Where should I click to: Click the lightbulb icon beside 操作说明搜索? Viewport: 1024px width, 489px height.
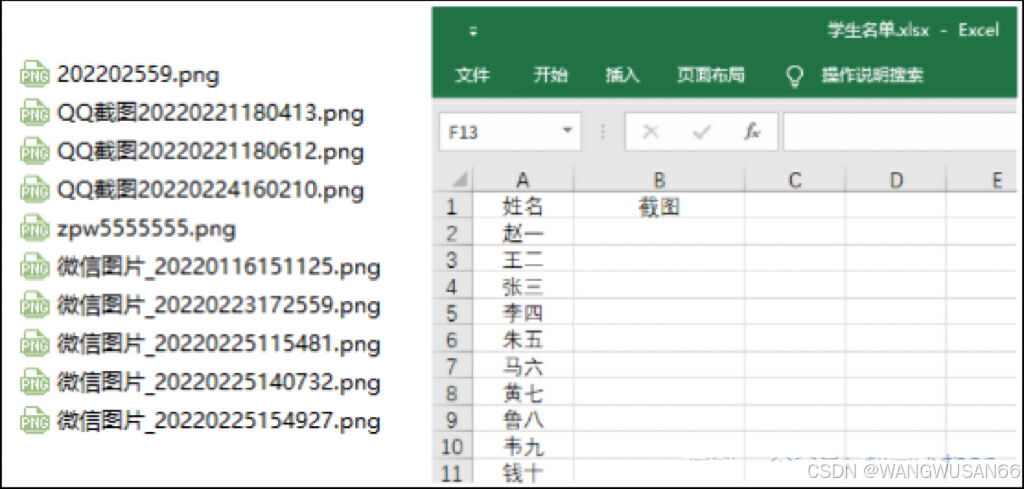[x=793, y=76]
